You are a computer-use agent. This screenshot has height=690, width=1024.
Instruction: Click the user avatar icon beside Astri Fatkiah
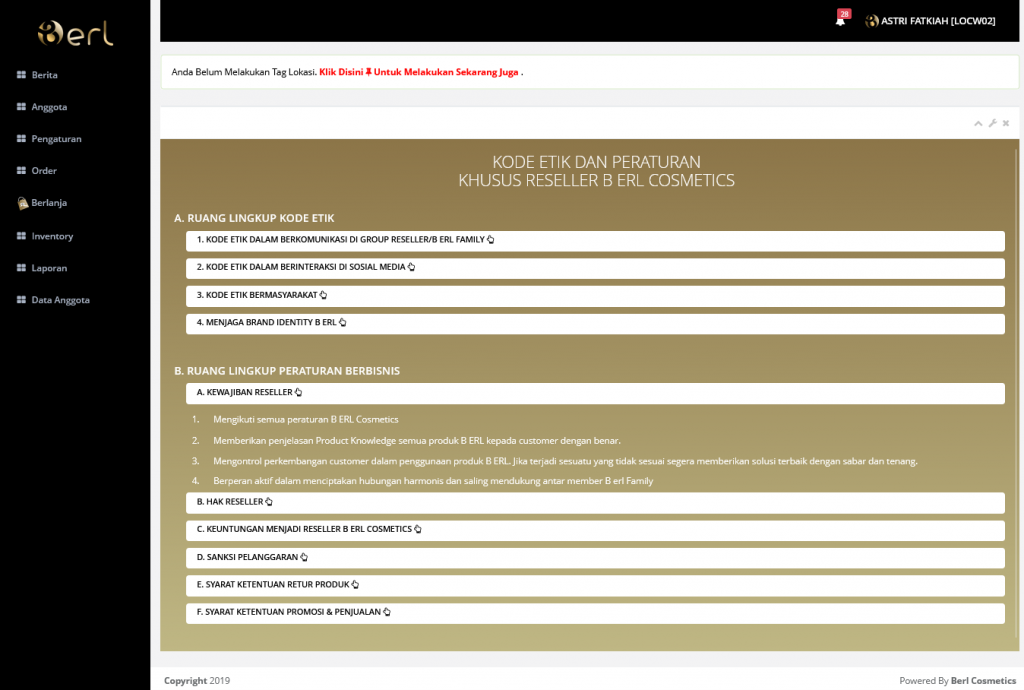pyautogui.click(x=871, y=21)
